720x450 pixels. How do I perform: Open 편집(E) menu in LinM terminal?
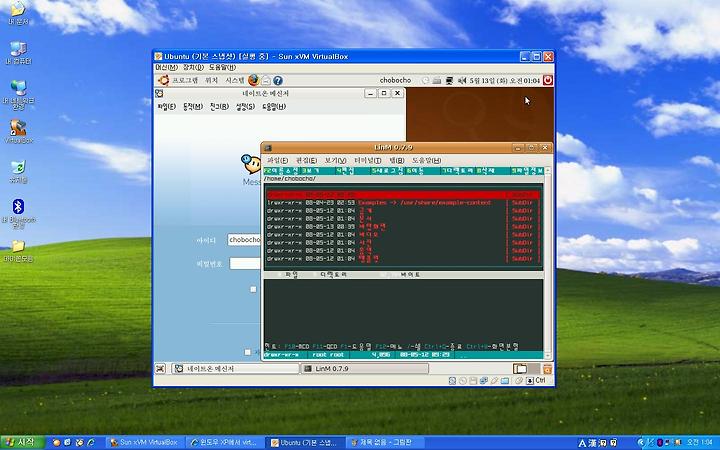click(x=306, y=160)
